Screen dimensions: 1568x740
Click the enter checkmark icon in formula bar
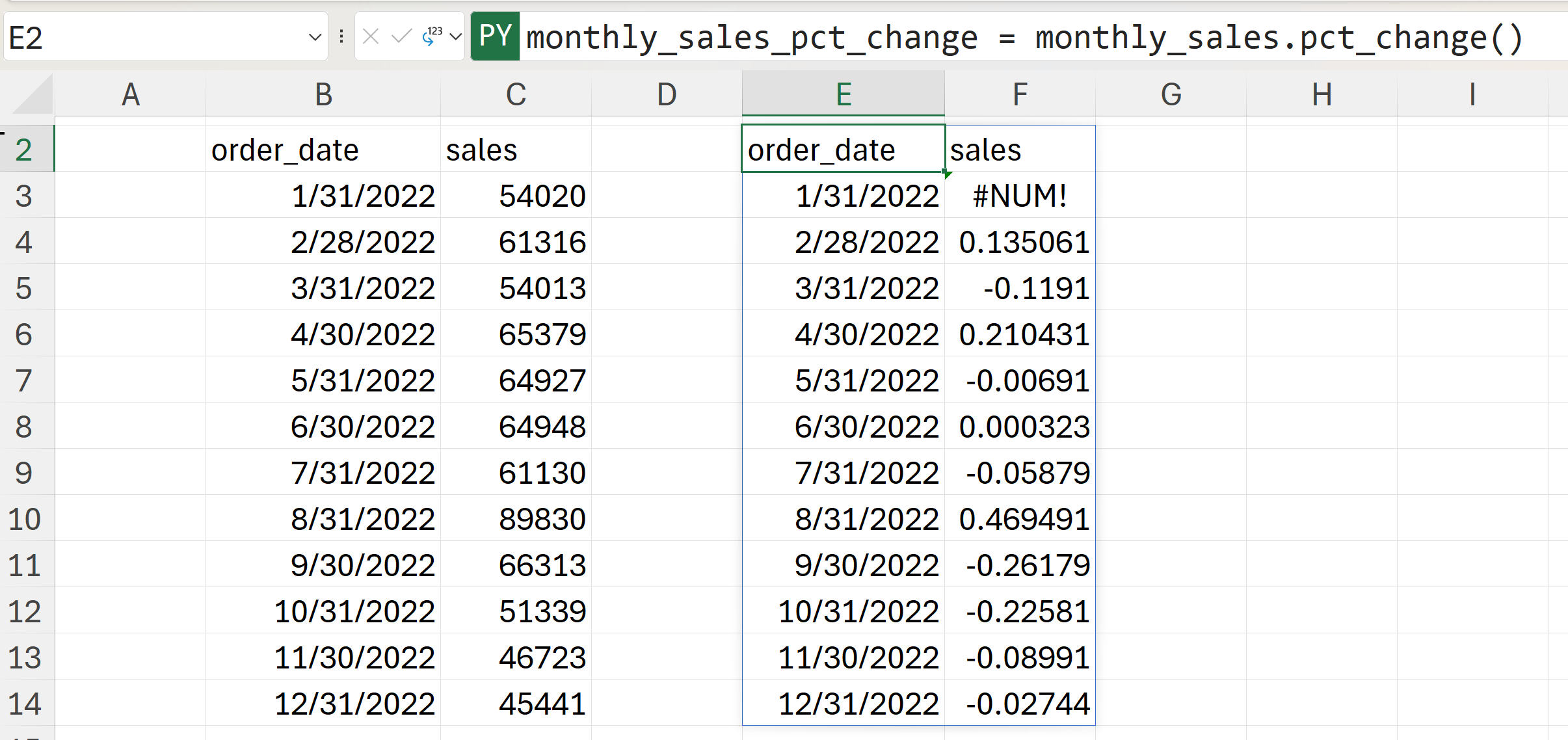click(401, 36)
